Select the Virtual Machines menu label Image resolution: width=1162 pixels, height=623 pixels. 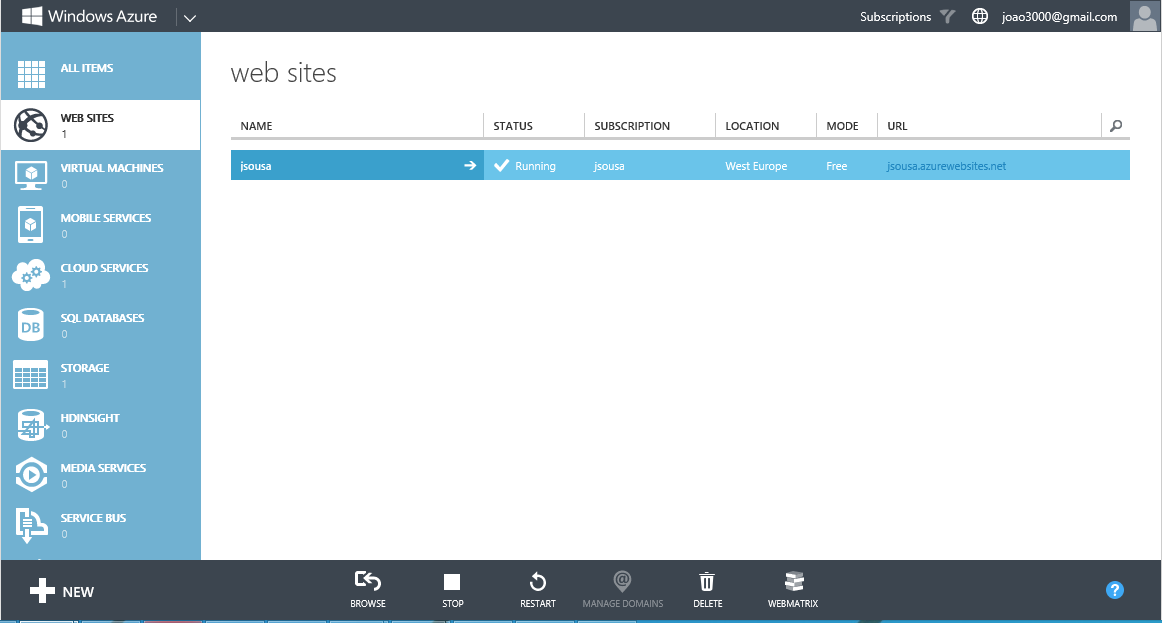click(112, 168)
